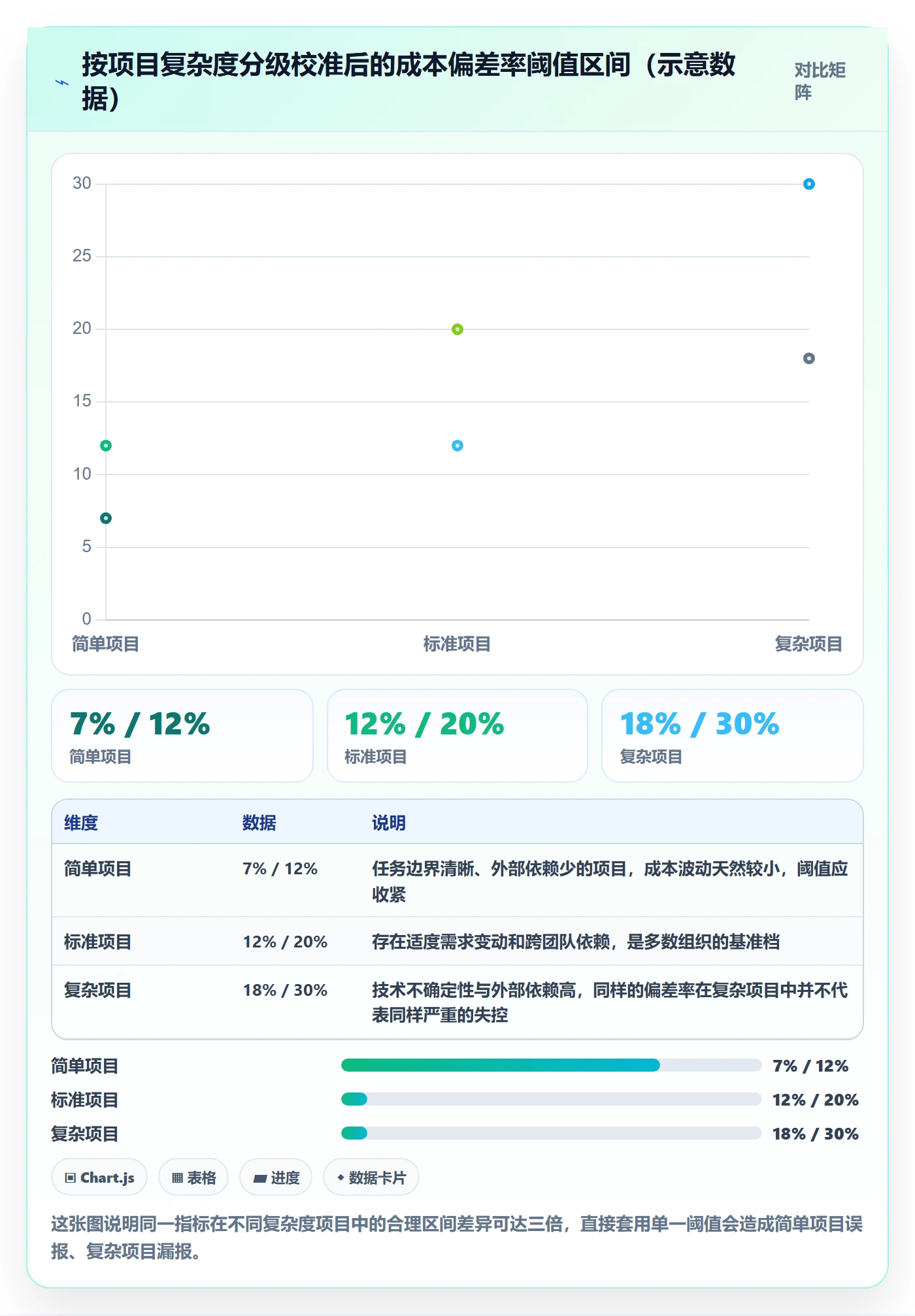
Task: Click the 标准项目 data point at 20
Action: [457, 329]
